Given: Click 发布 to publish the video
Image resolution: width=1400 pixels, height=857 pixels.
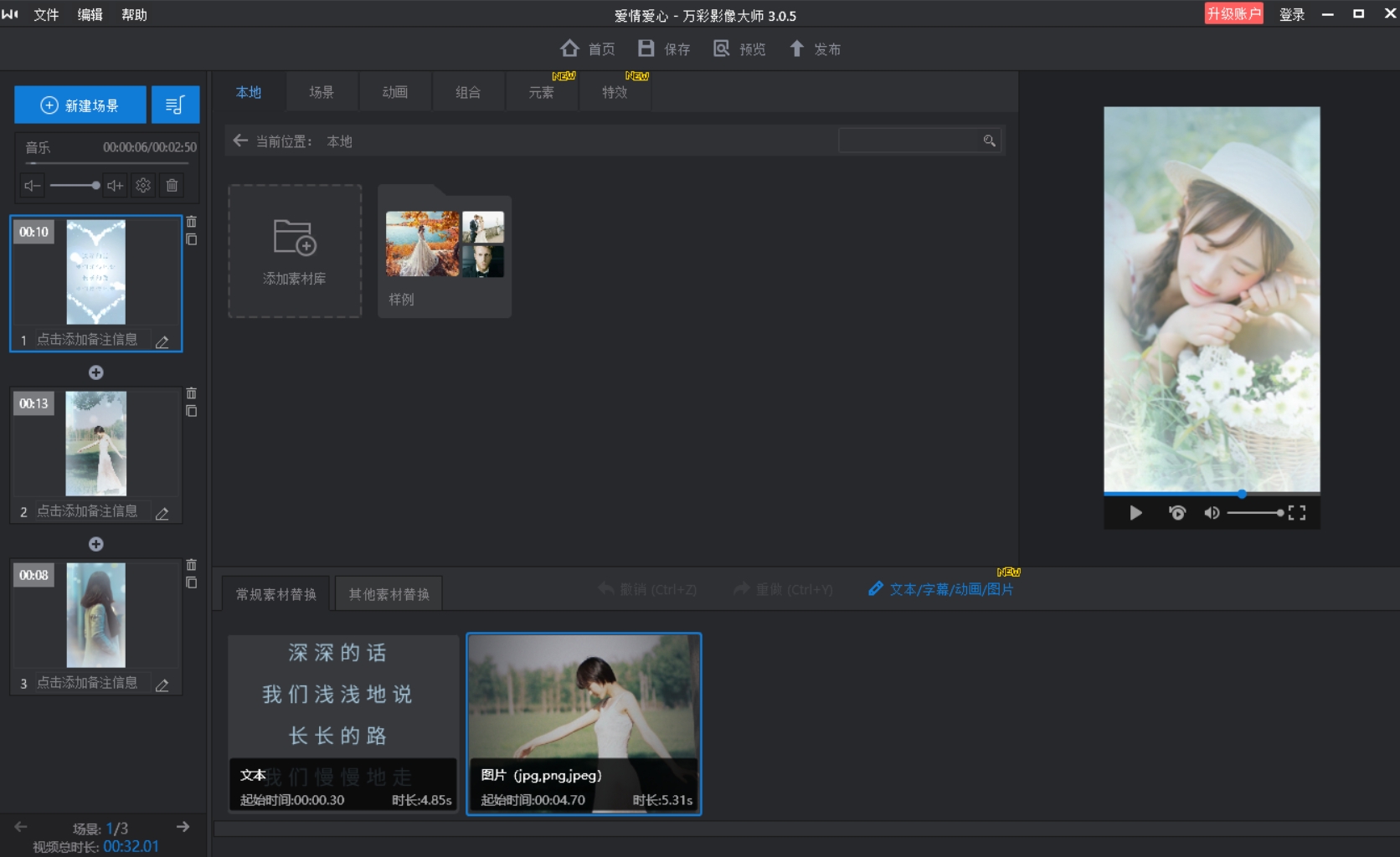Looking at the screenshot, I should tap(815, 49).
